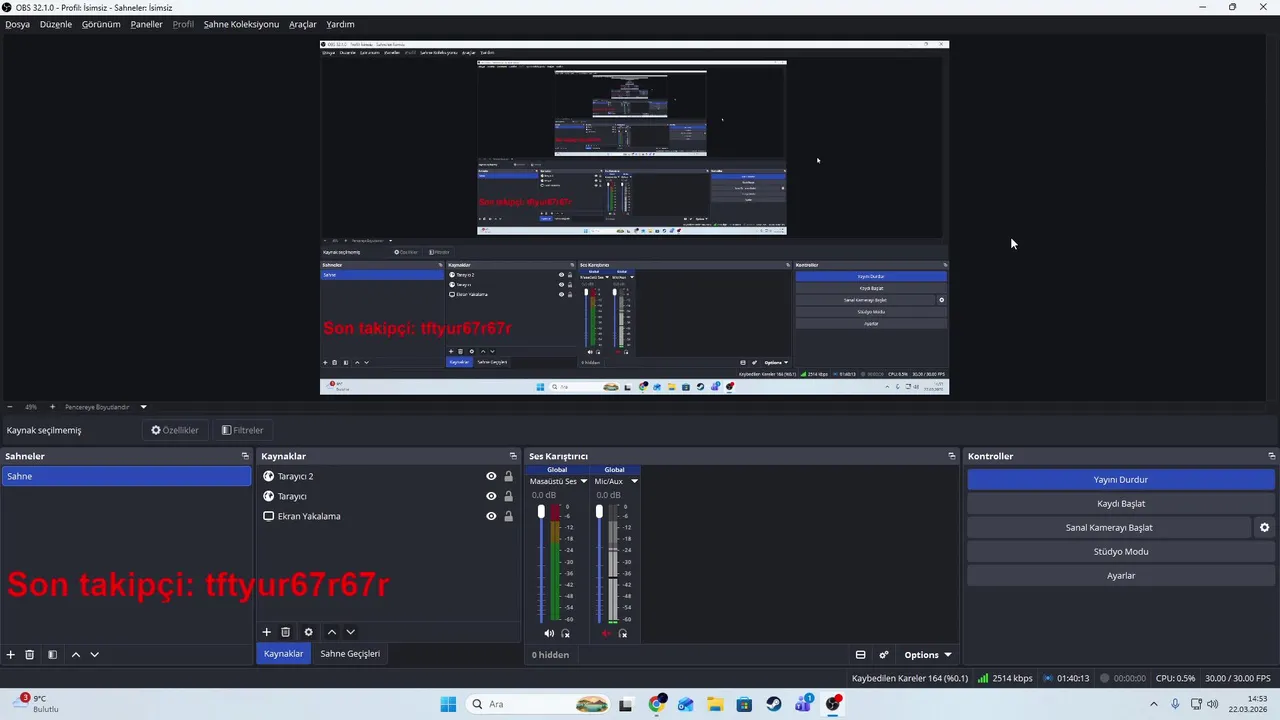Adjust Mic/Aux volume slider handle

coord(598,511)
